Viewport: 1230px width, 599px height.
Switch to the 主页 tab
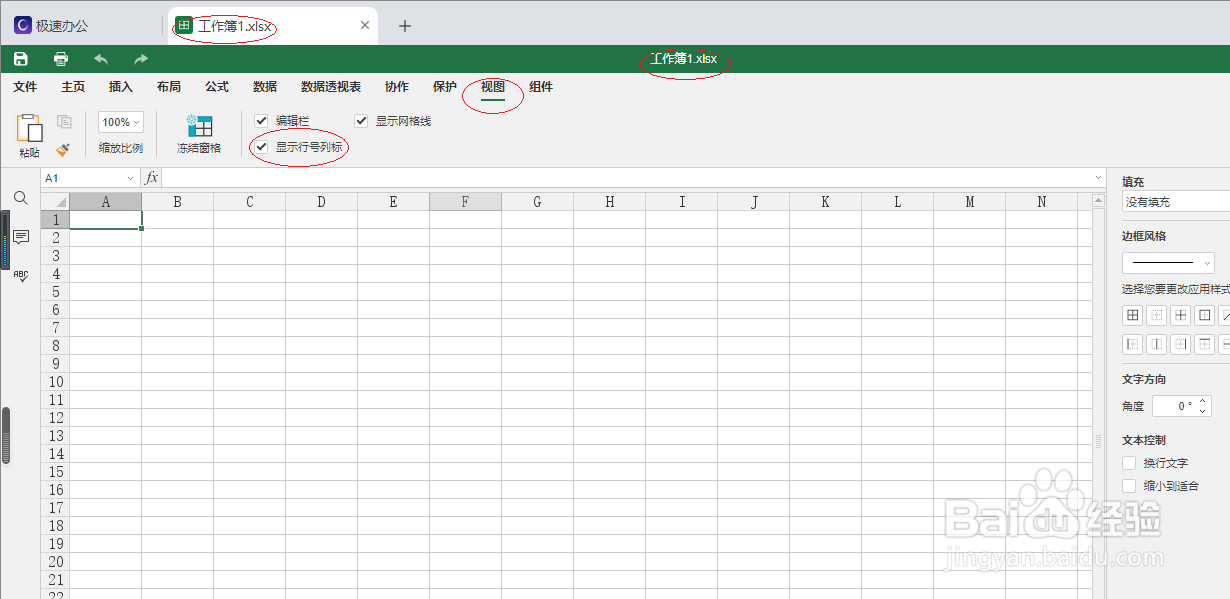[73, 87]
